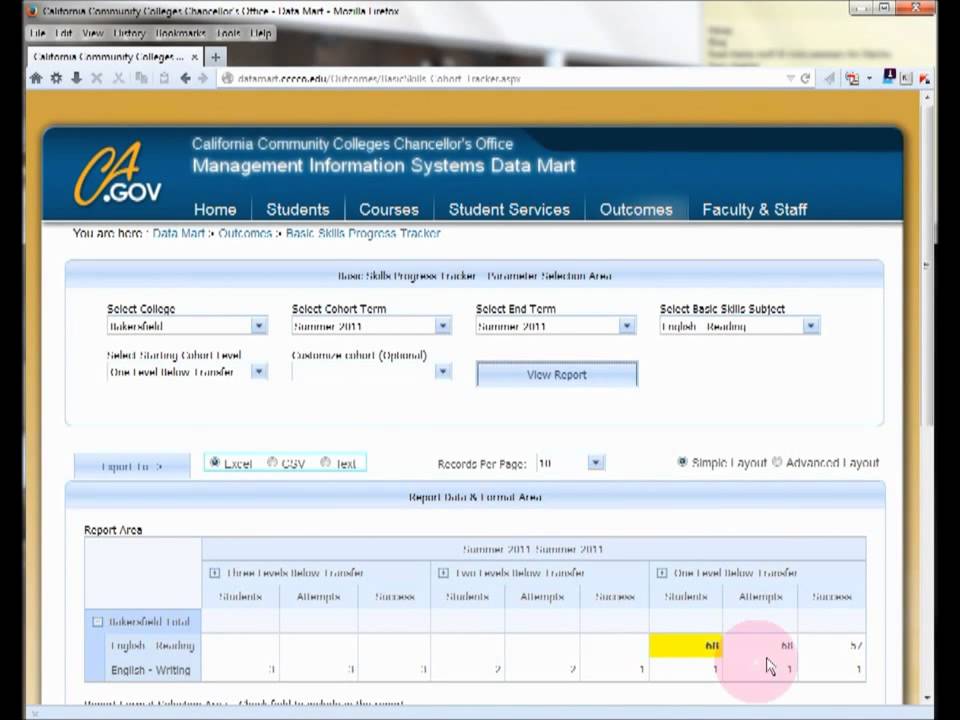960x720 pixels.
Task: Click the English - Writing row label
Action: tap(151, 670)
